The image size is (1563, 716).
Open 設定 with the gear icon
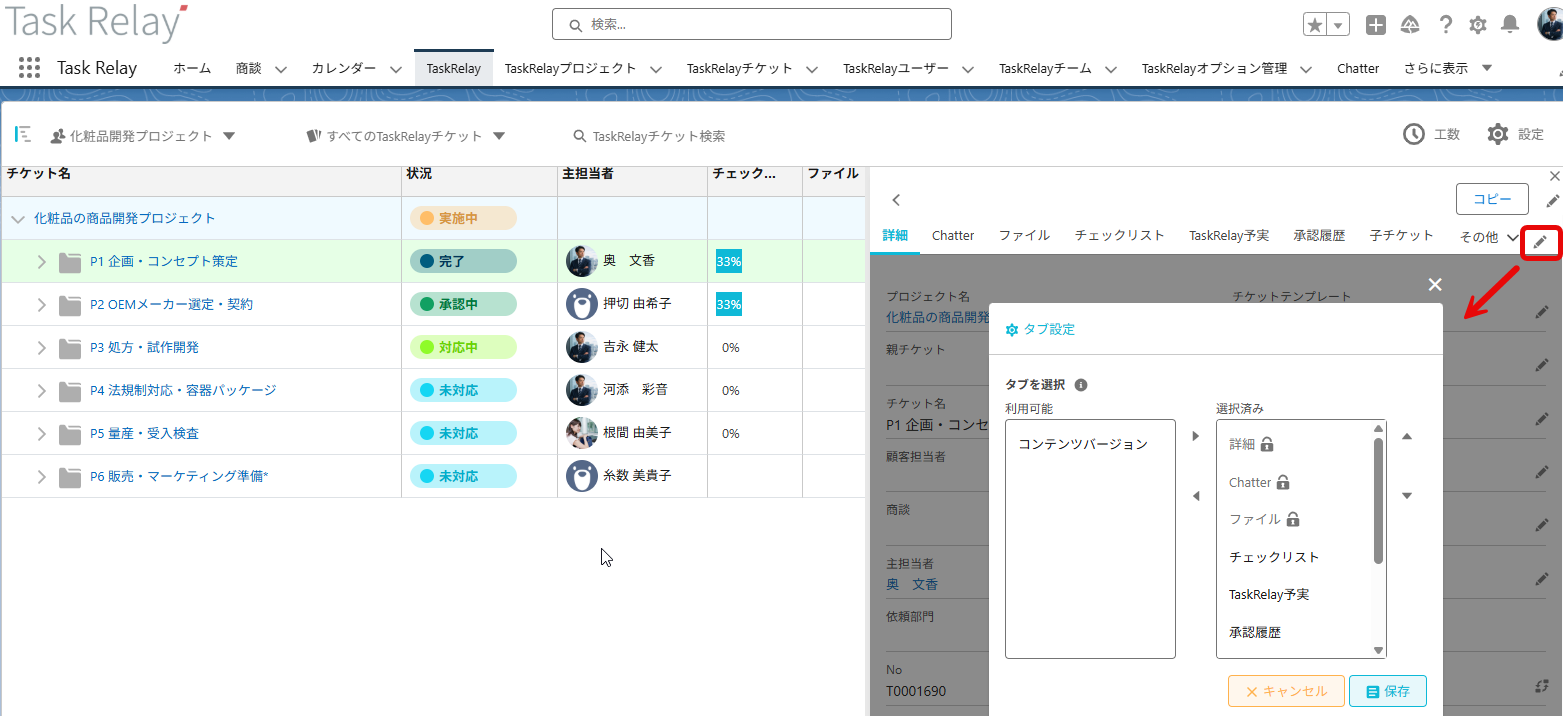pos(1515,134)
